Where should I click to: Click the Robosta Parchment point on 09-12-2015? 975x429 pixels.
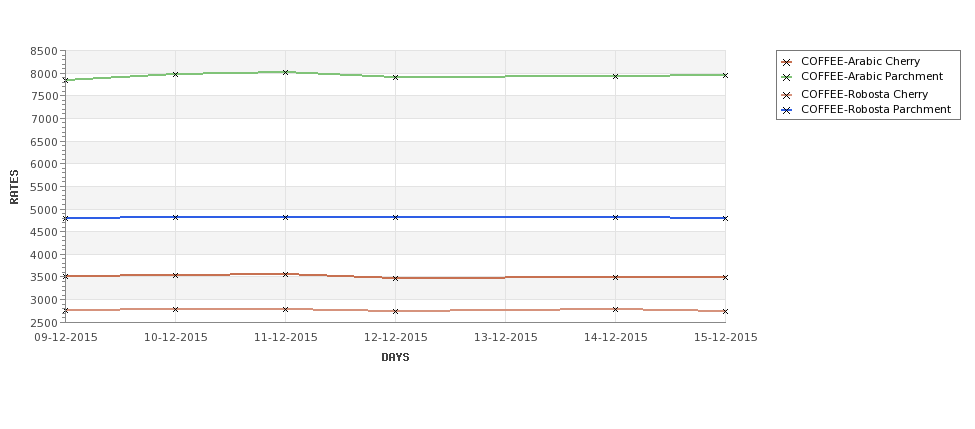(65, 218)
